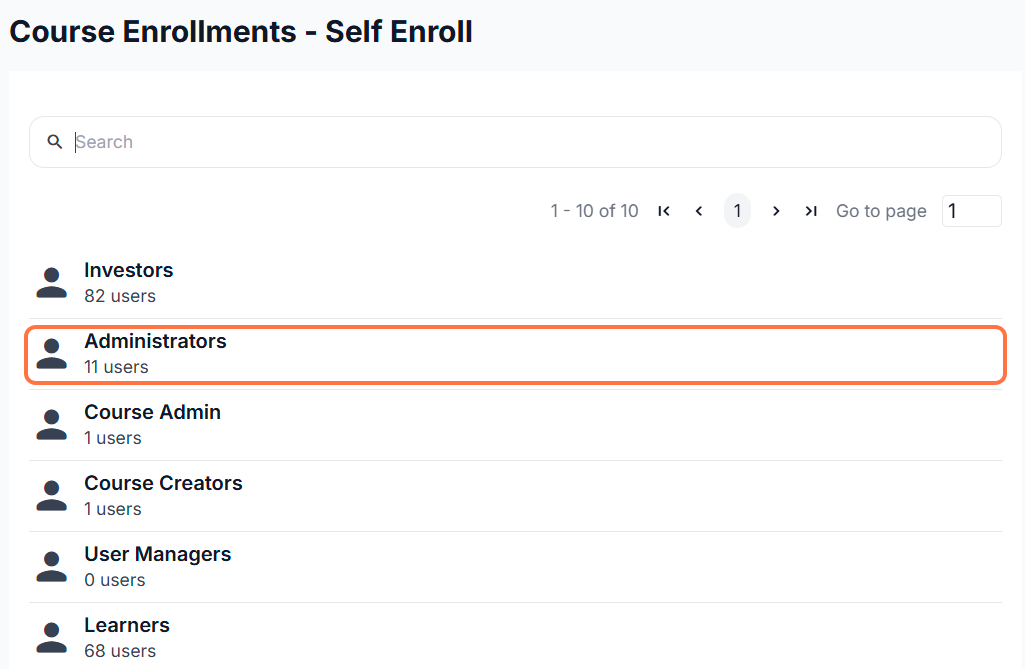Jump to the last page
This screenshot has width=1025, height=669.
811,211
